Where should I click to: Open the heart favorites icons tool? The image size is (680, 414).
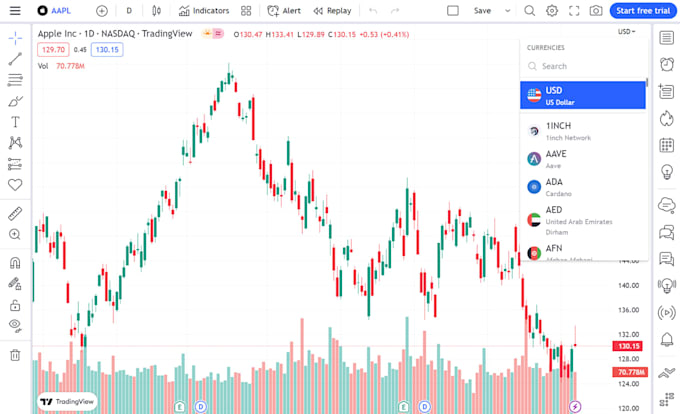click(x=15, y=185)
